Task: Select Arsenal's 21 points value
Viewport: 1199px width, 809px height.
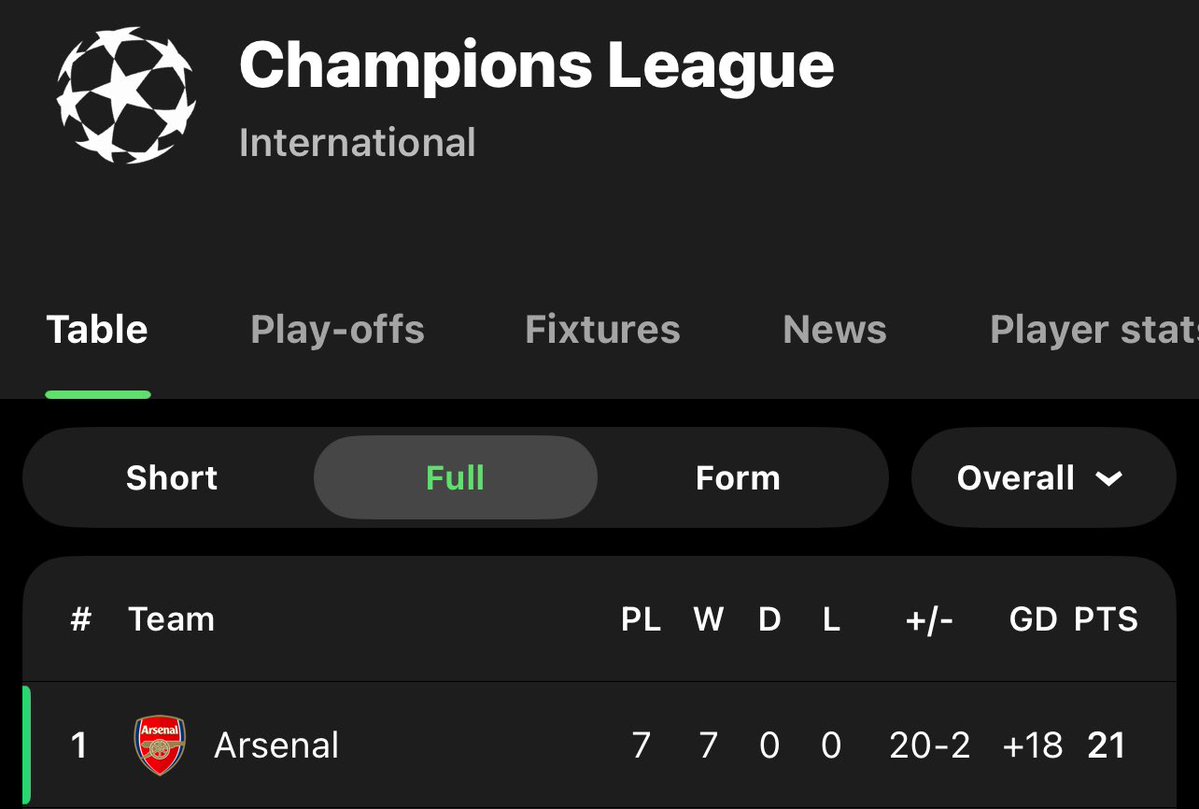Action: [1106, 745]
